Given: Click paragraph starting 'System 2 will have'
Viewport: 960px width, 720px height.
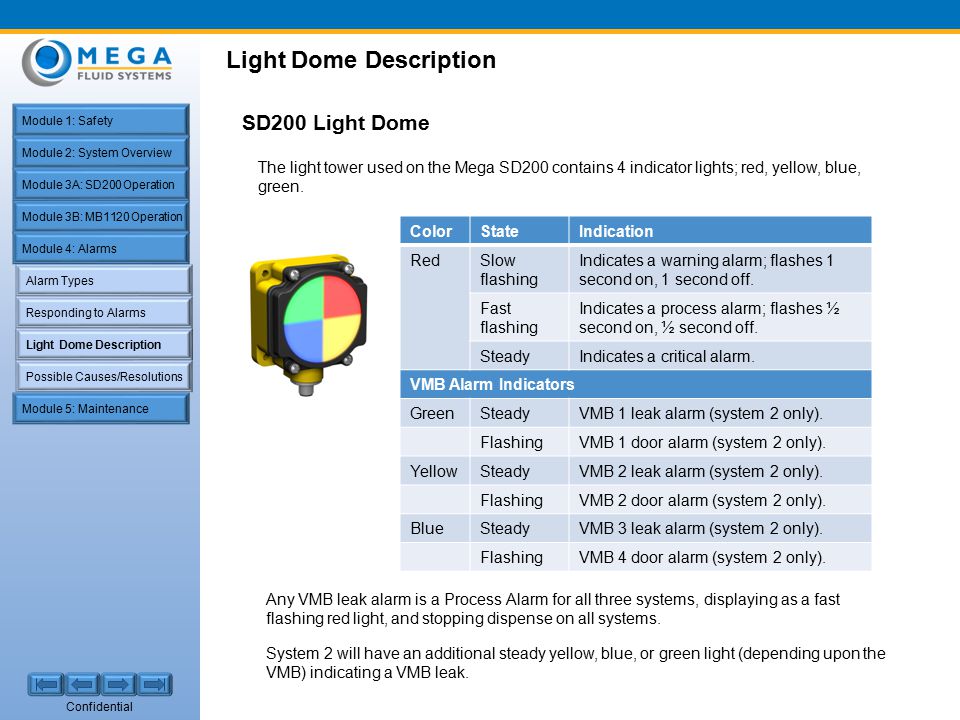Looking at the screenshot, I should [x=576, y=662].
